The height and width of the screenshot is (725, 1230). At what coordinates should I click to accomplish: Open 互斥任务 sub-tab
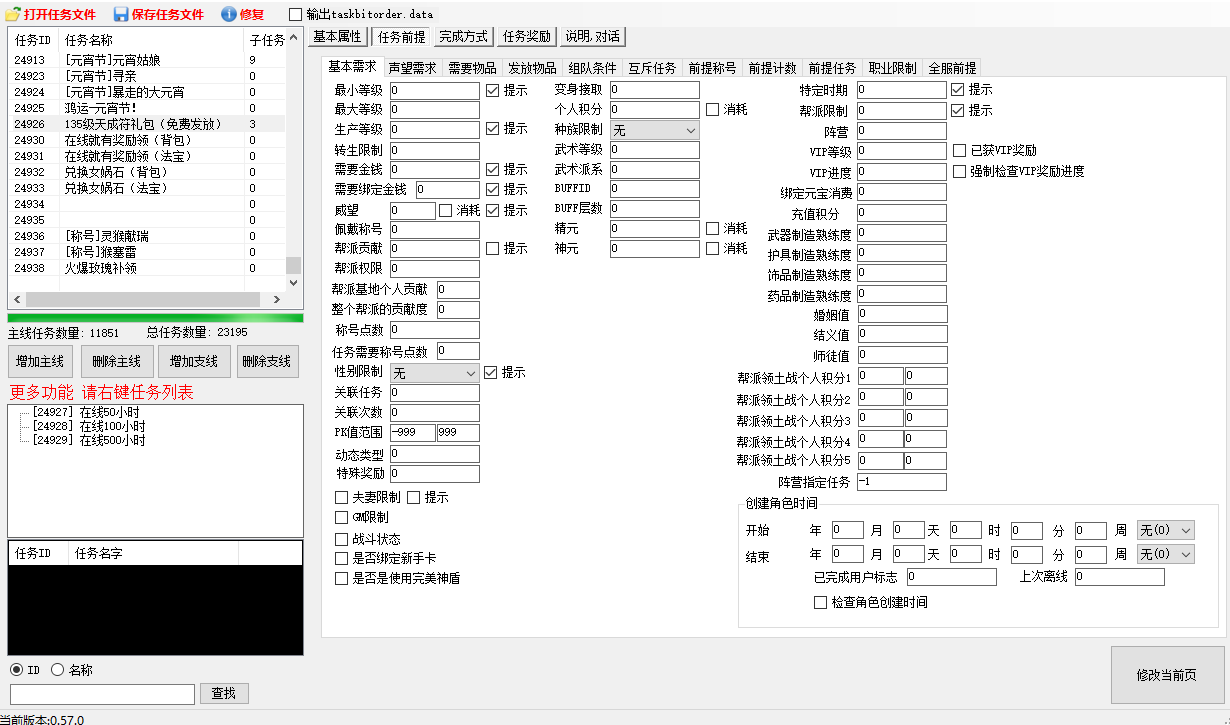652,68
